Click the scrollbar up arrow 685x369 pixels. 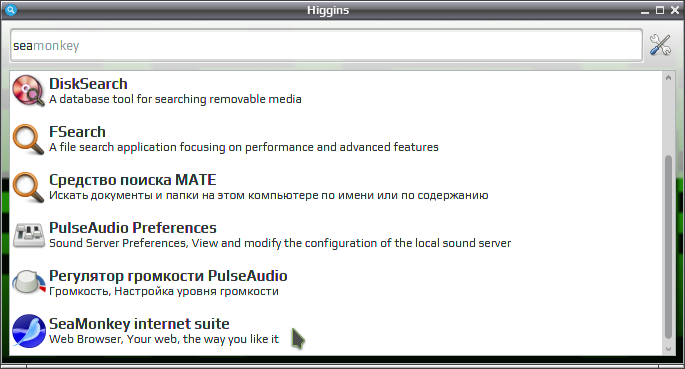pyautogui.click(x=668, y=78)
